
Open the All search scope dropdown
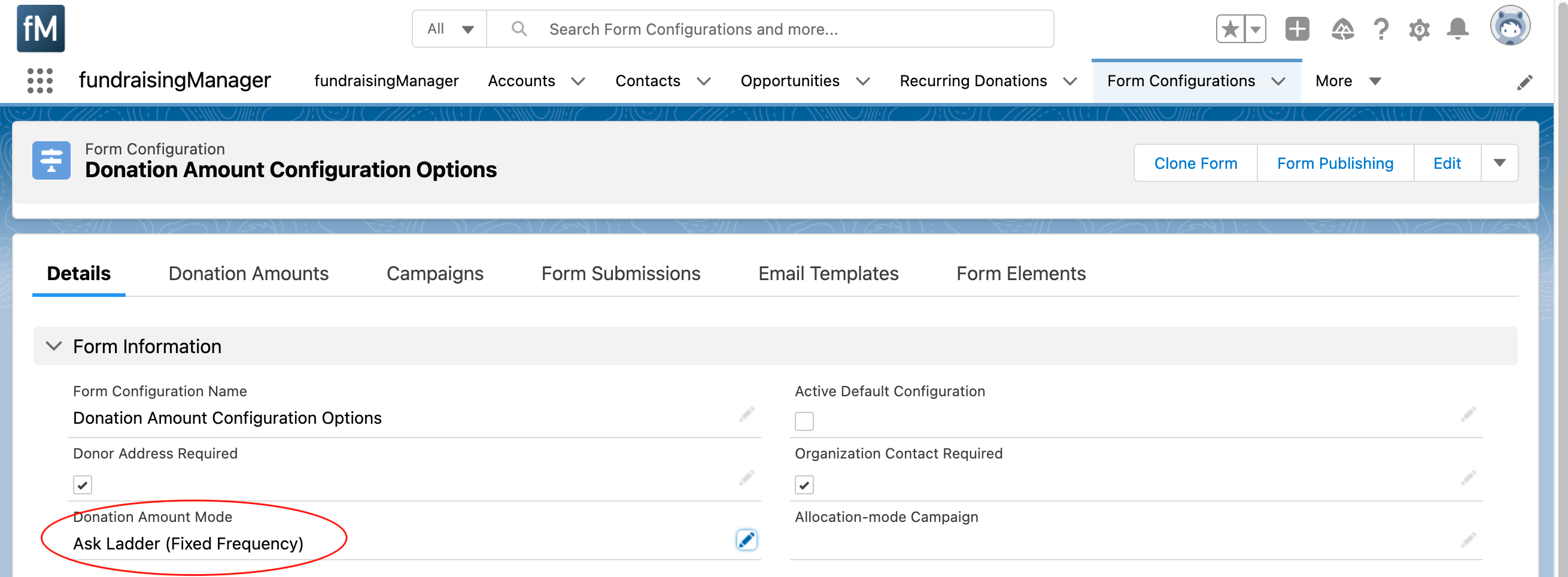450,29
